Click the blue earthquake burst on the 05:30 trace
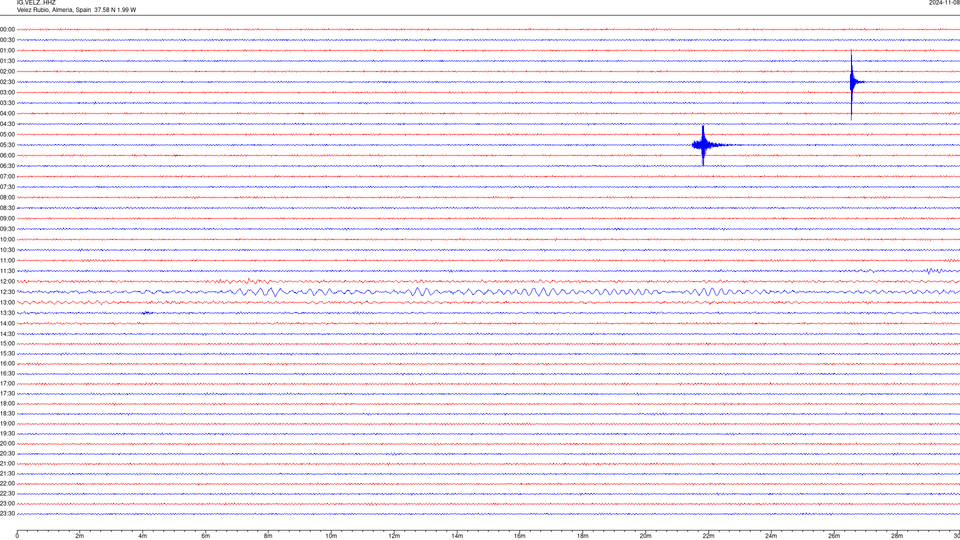This screenshot has width=960, height=540. (703, 145)
